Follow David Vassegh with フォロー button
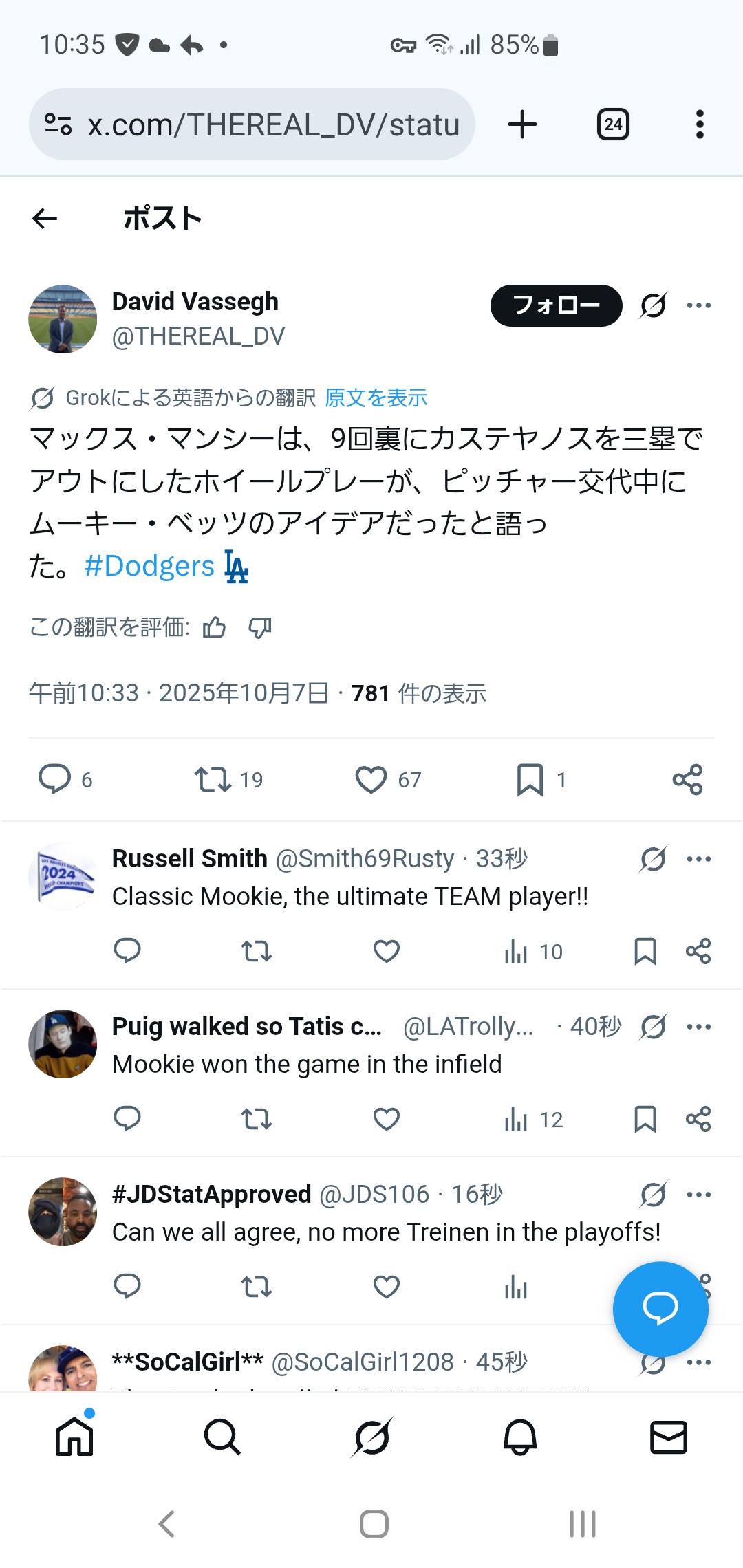The height and width of the screenshot is (1568, 743). [556, 305]
